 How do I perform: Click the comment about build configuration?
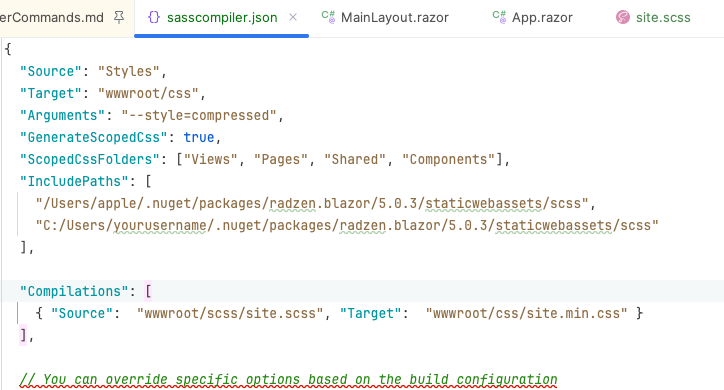(289, 380)
